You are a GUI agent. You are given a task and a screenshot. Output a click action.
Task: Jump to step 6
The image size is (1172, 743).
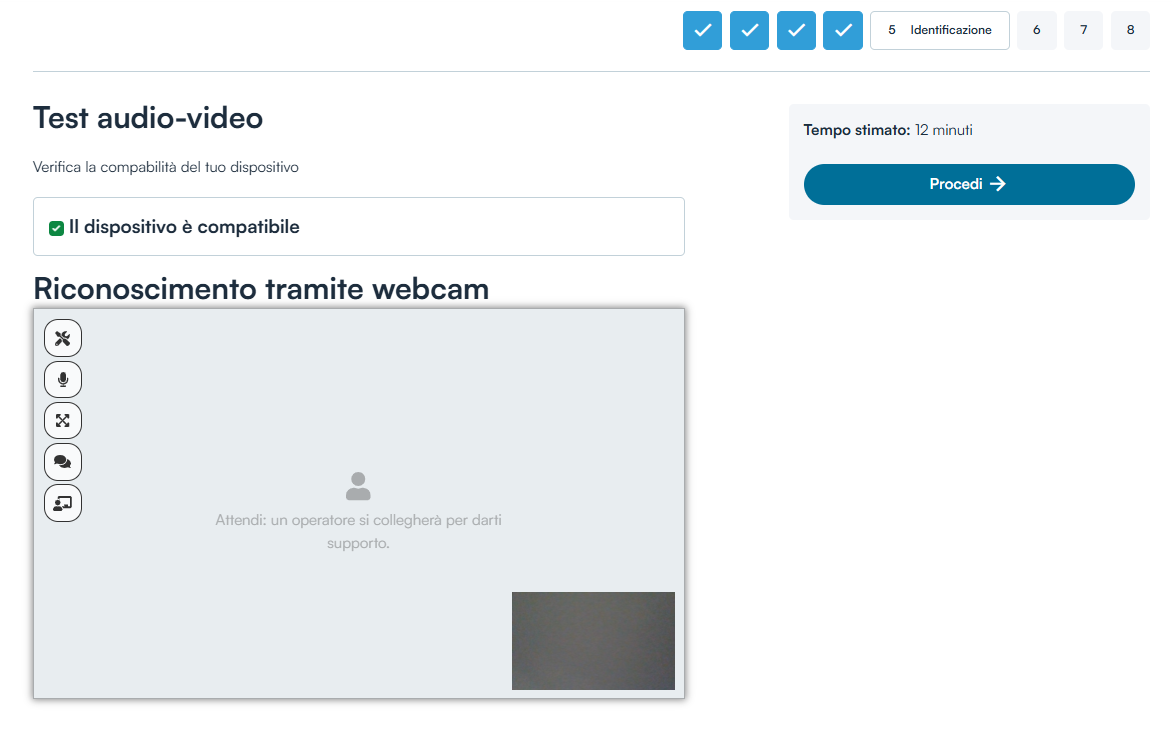pyautogui.click(x=1036, y=30)
